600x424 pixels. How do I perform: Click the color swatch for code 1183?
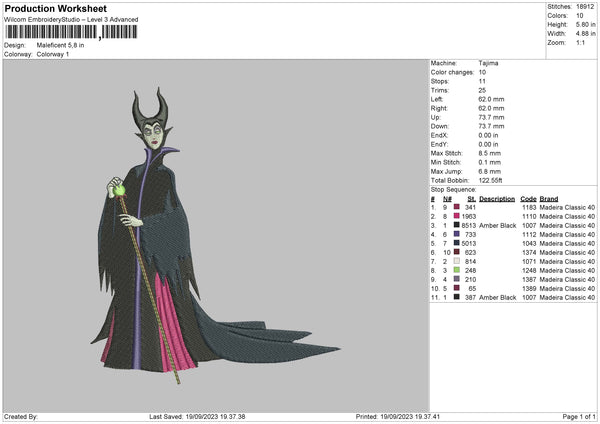[457, 207]
